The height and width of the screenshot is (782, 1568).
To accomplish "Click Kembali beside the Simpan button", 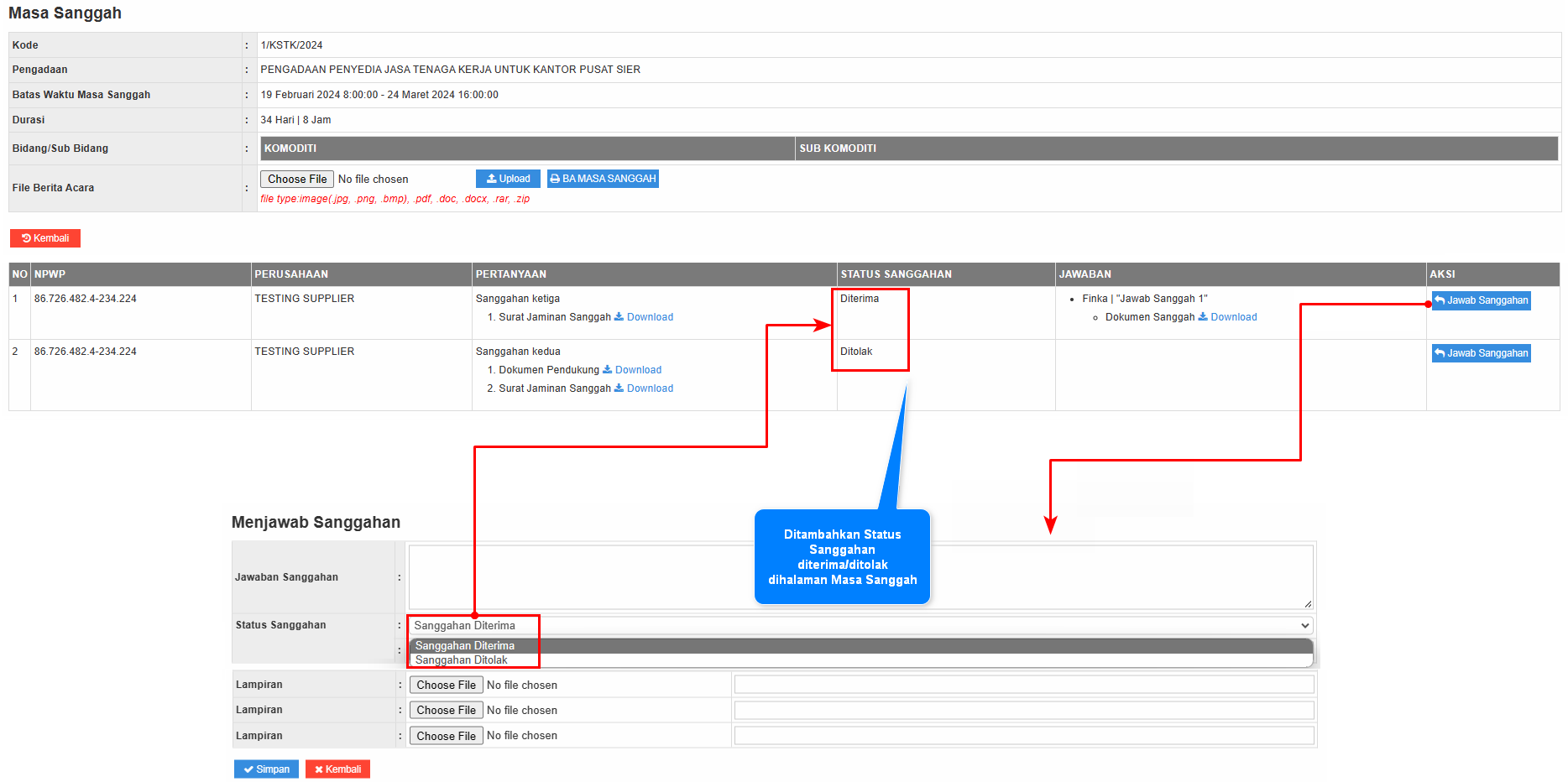I will (337, 769).
